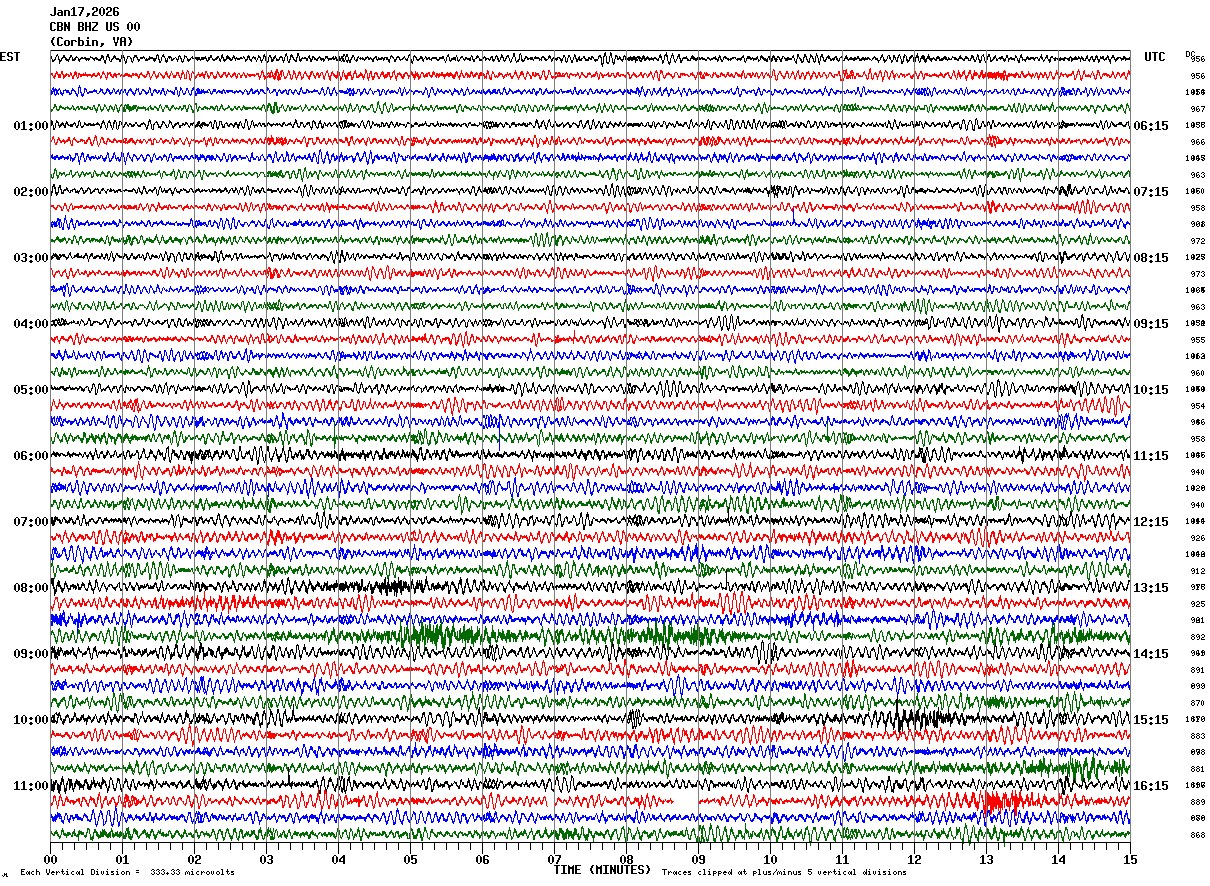Click the DC offset value '966'

[1197, 142]
